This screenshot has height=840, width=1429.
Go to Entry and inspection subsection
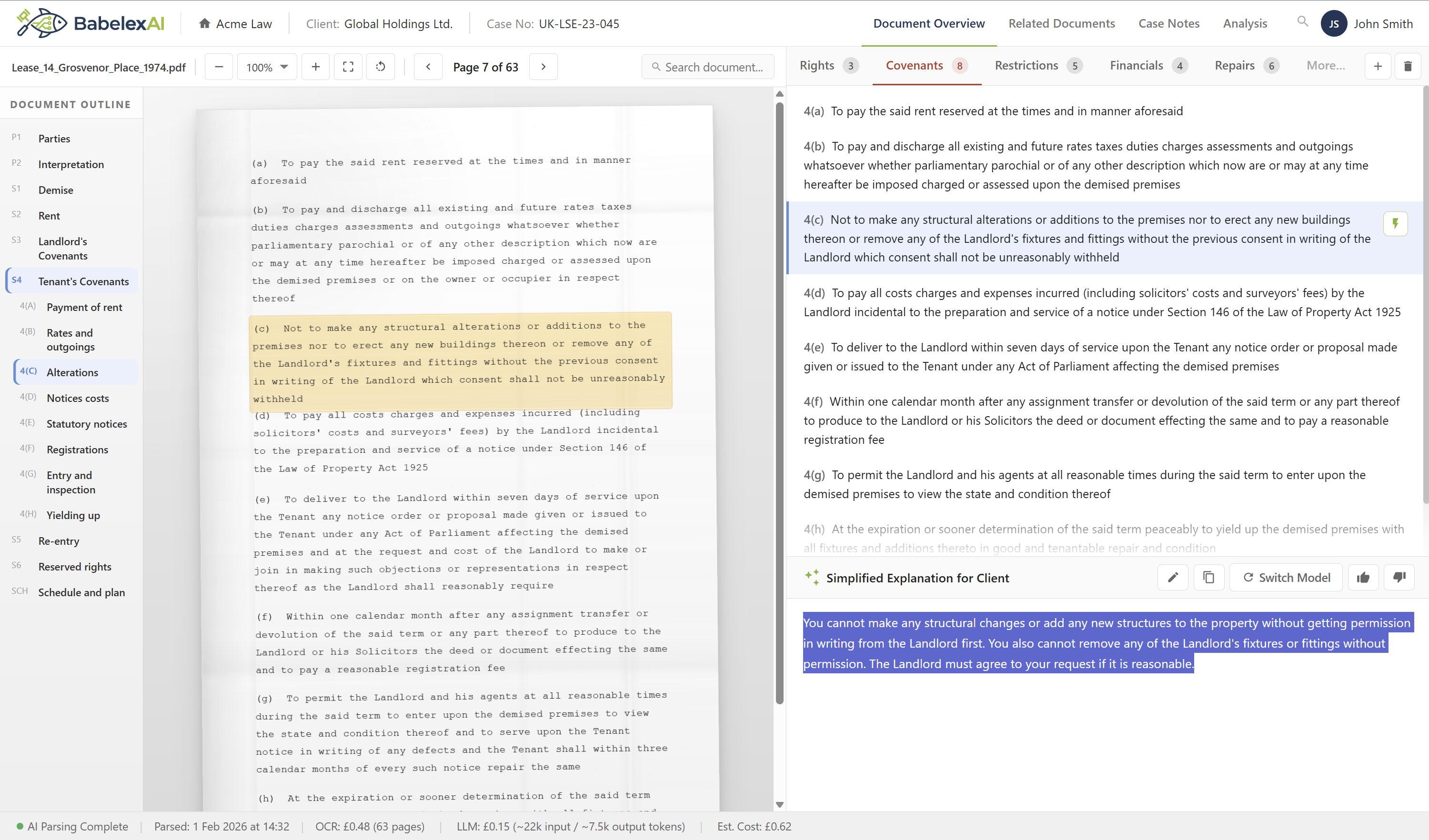pyautogui.click(x=76, y=482)
